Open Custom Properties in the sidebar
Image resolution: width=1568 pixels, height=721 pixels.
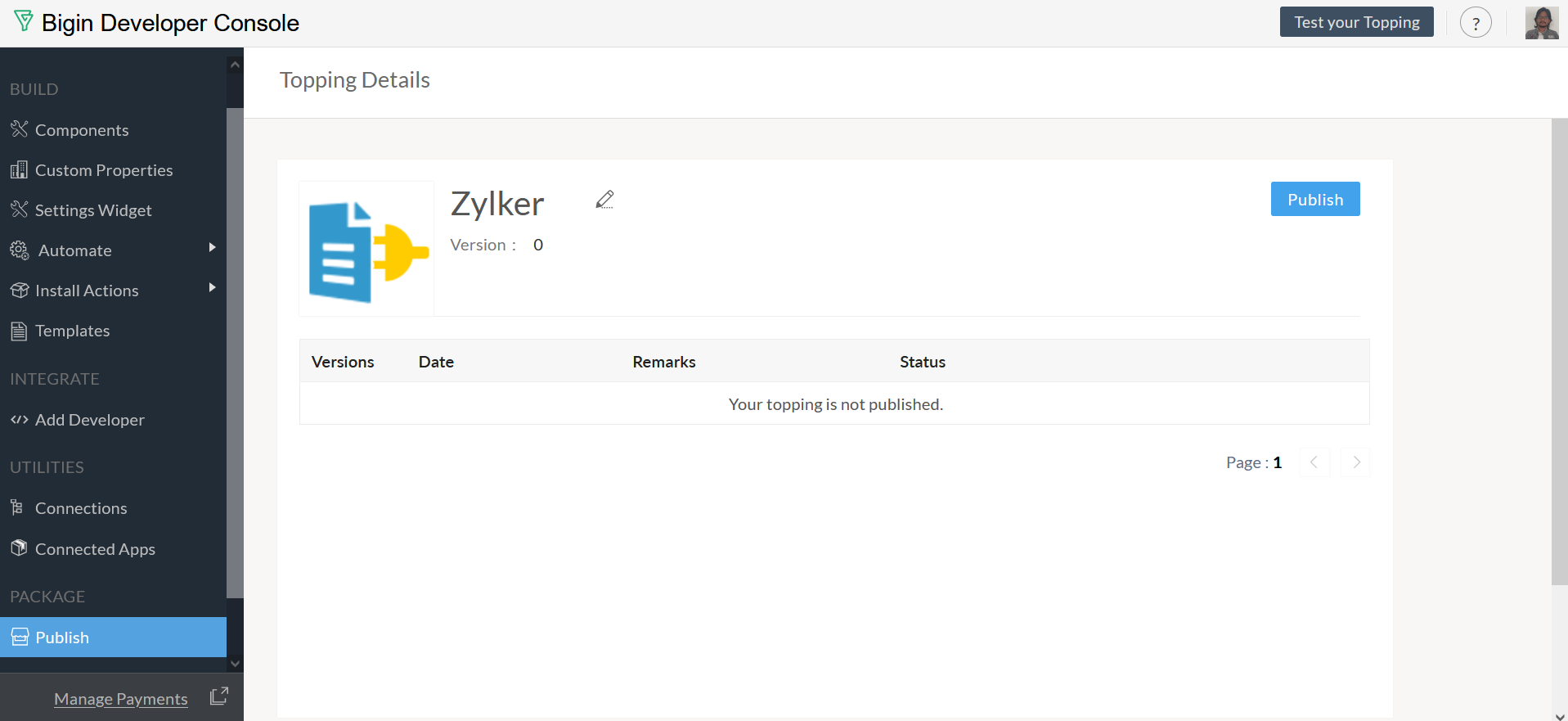104,170
